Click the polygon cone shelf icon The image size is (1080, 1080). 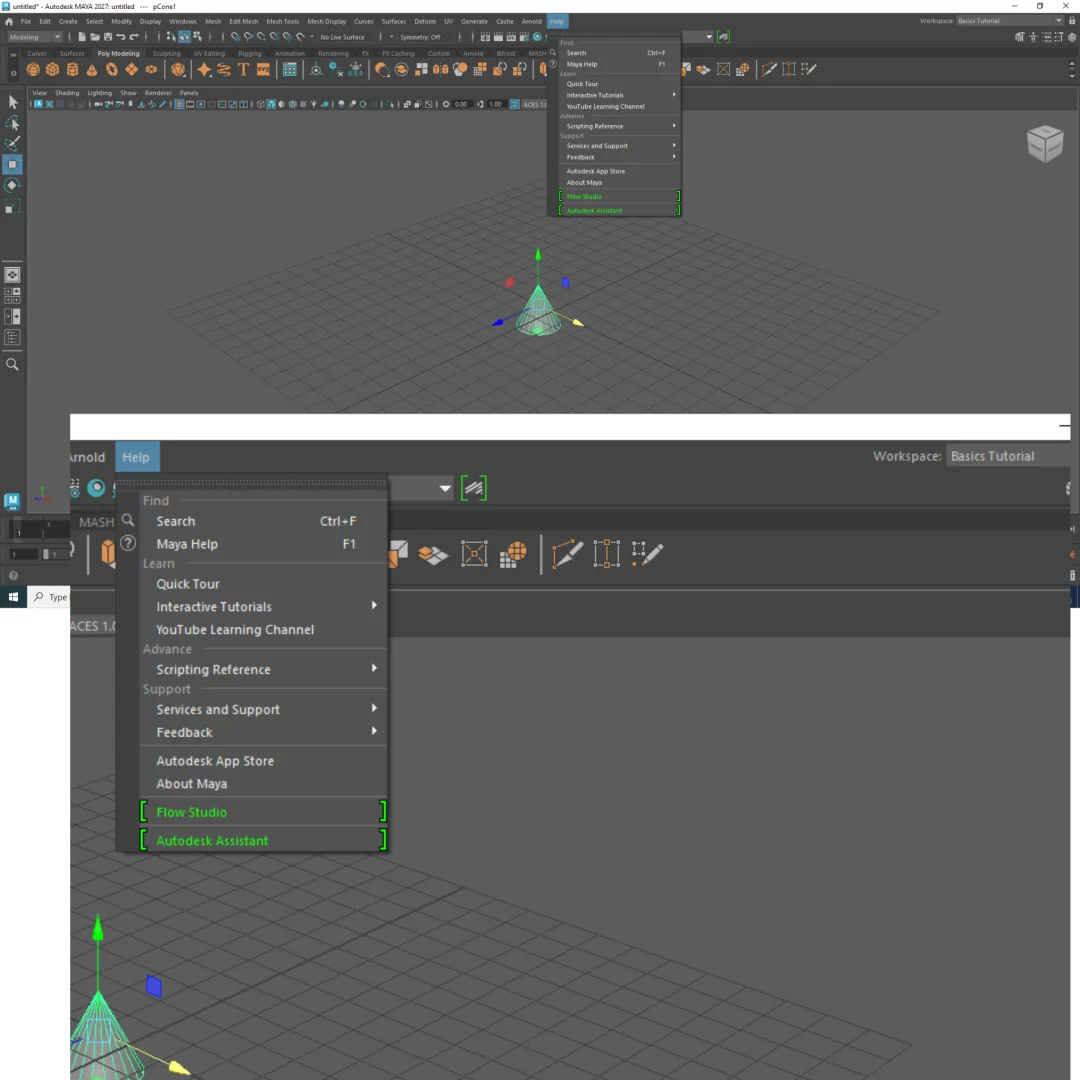(x=92, y=70)
